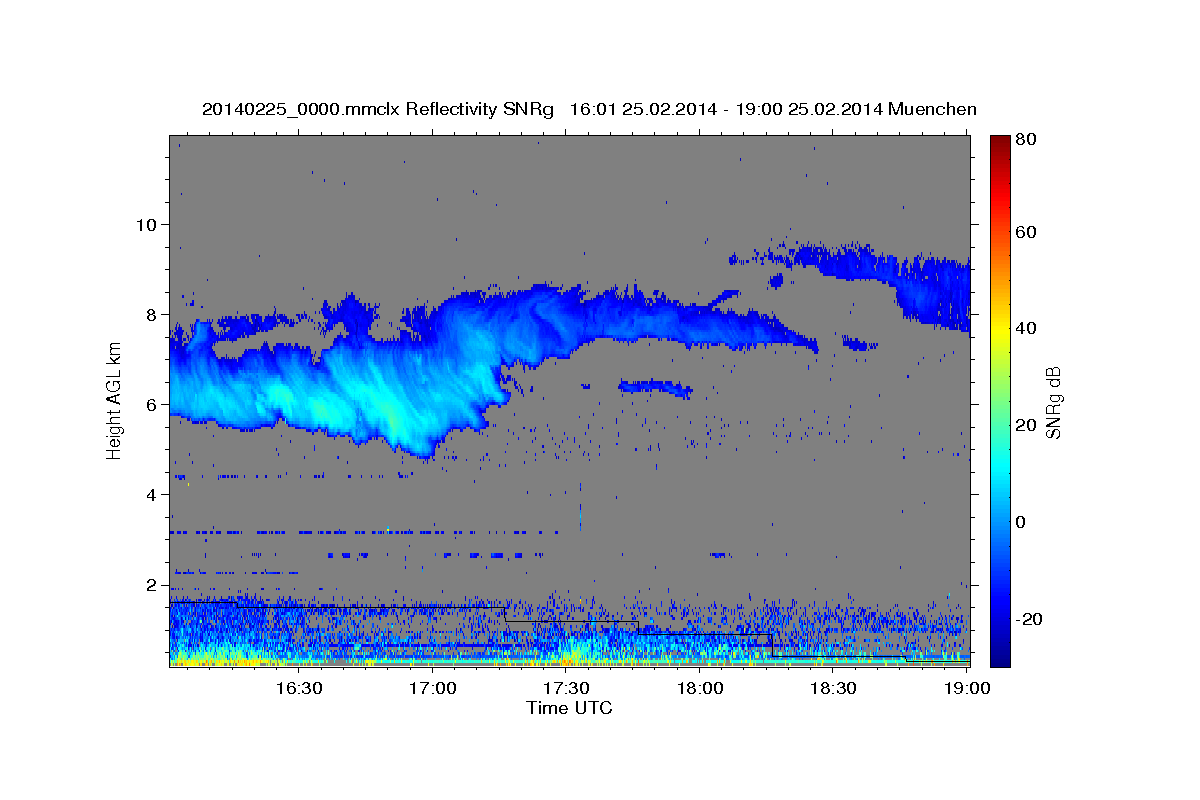Click the colorbar value 0
This screenshot has height=800, width=1200.
click(1021, 522)
